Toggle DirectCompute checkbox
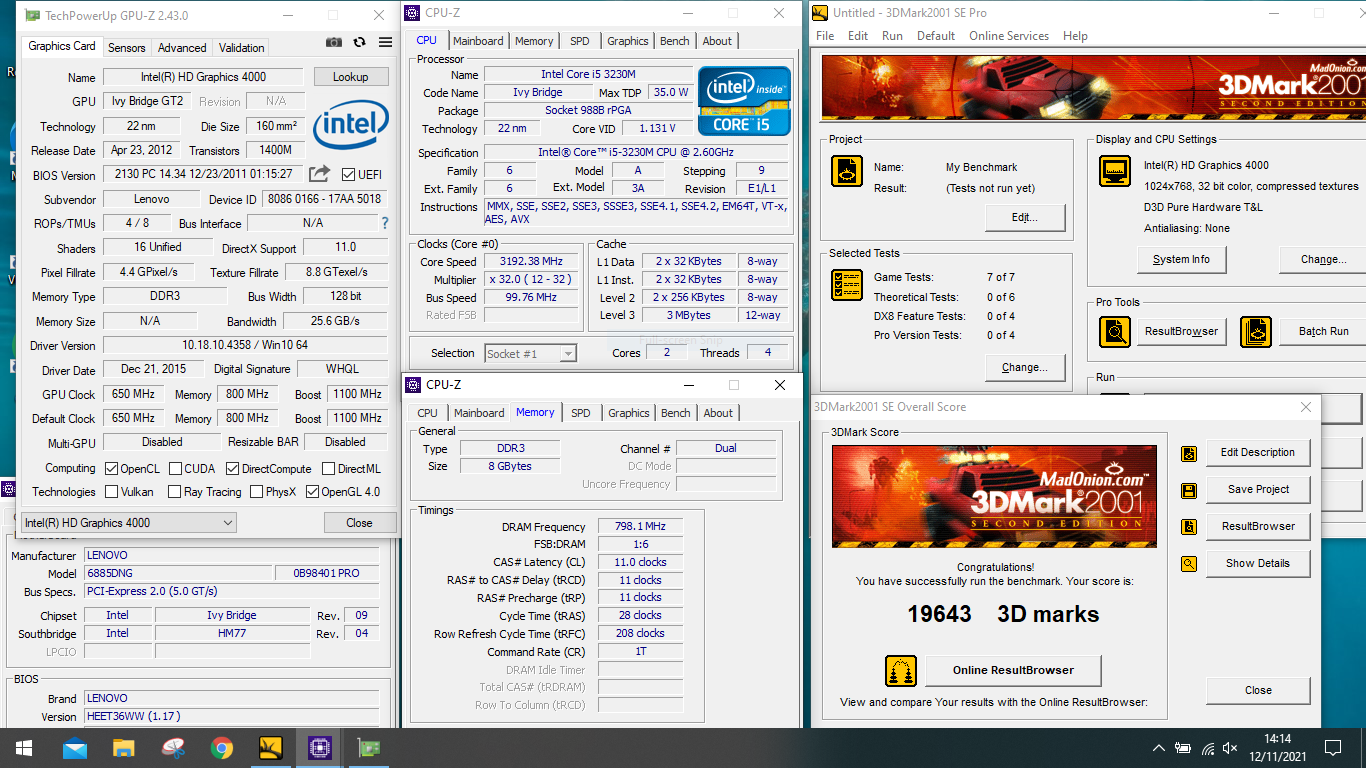1366x768 pixels. click(x=232, y=469)
